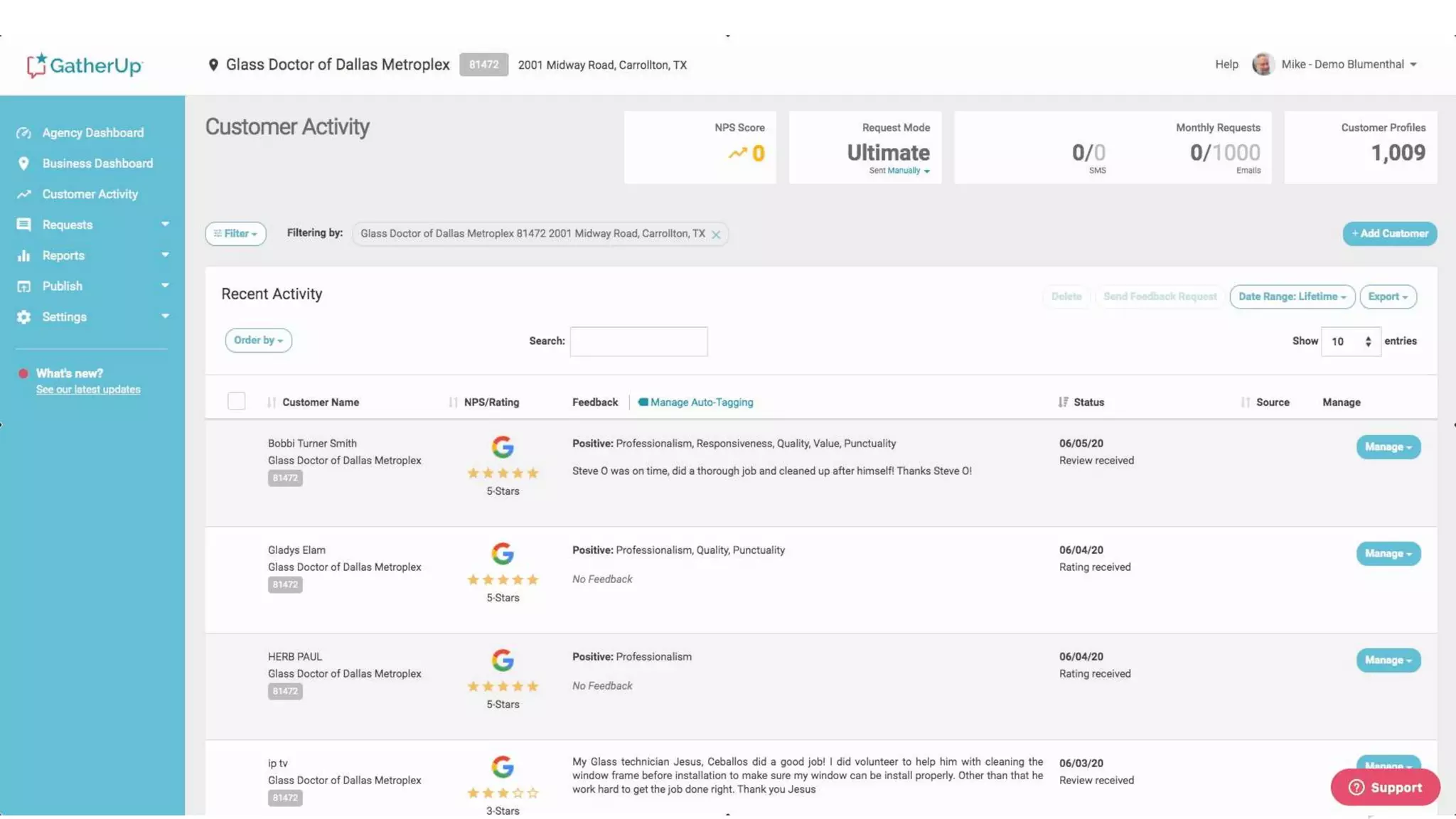Click the Manage Auto-Tagging tag icon
This screenshot has height=819, width=1456.
(x=643, y=402)
